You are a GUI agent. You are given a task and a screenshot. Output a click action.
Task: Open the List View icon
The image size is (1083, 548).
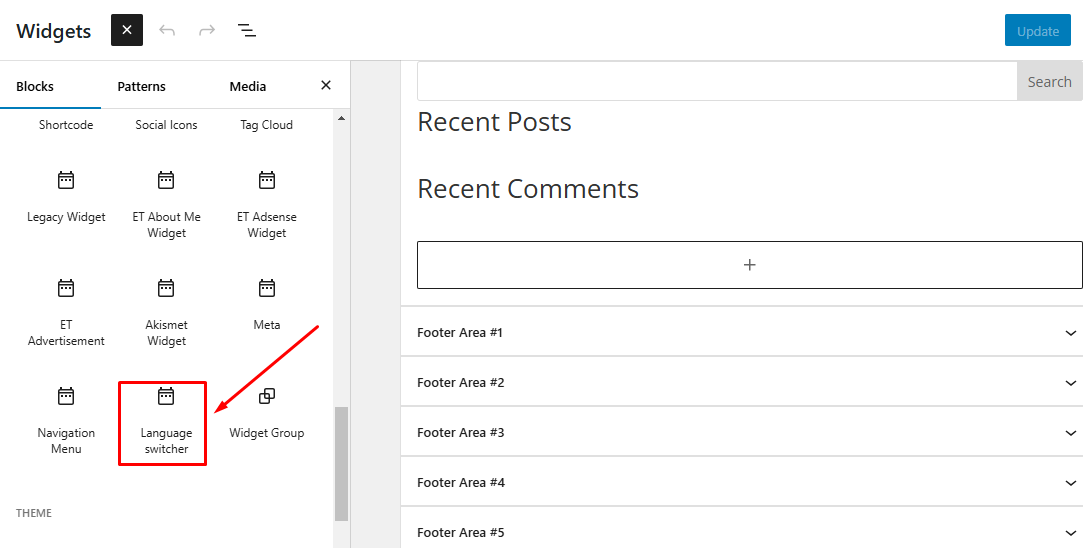[247, 31]
